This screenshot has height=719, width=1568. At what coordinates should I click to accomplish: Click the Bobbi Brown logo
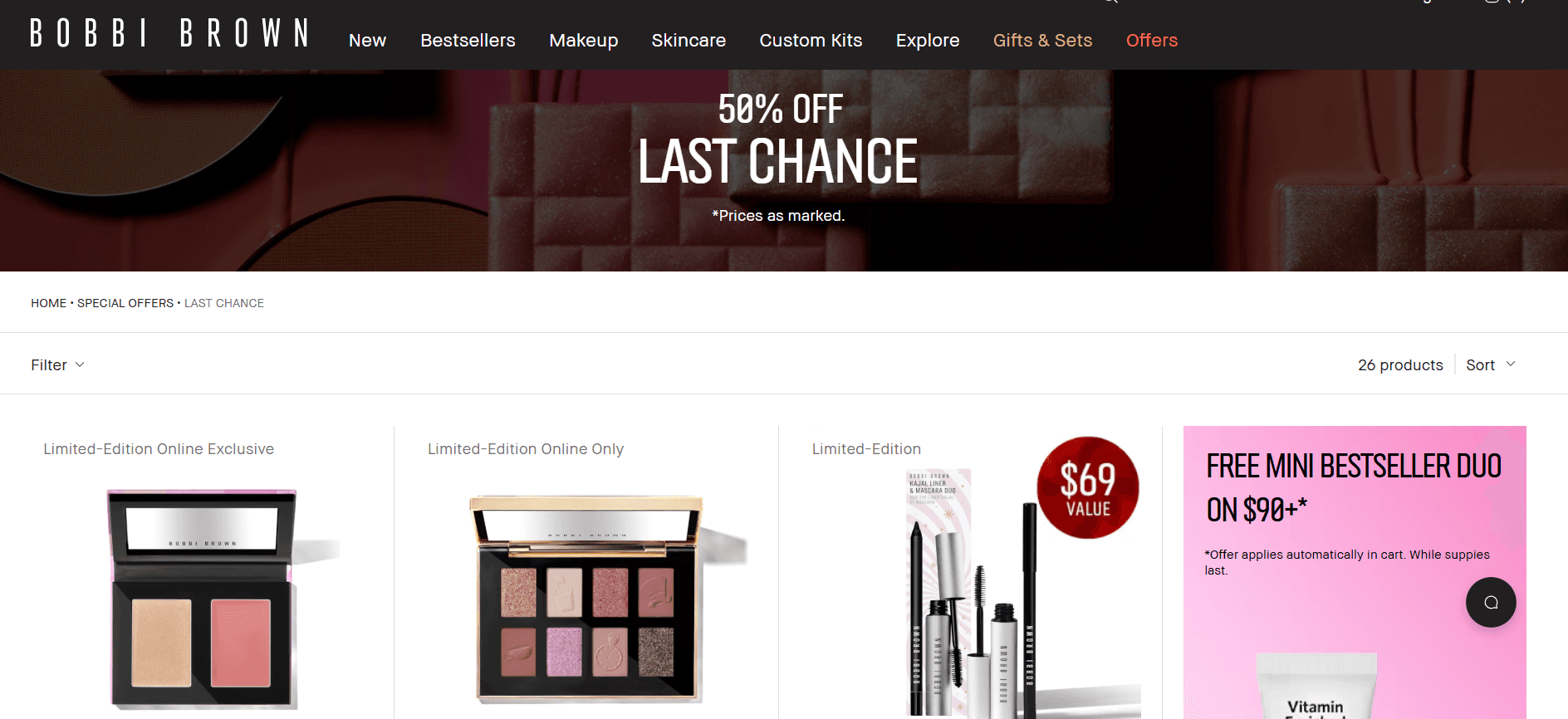click(x=169, y=33)
